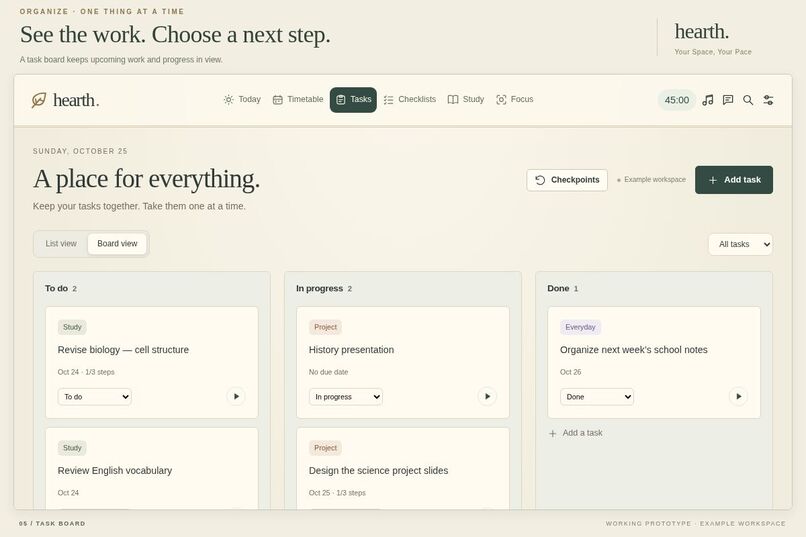Start focus on Organize school notes task
This screenshot has height=537, width=806.
(738, 396)
